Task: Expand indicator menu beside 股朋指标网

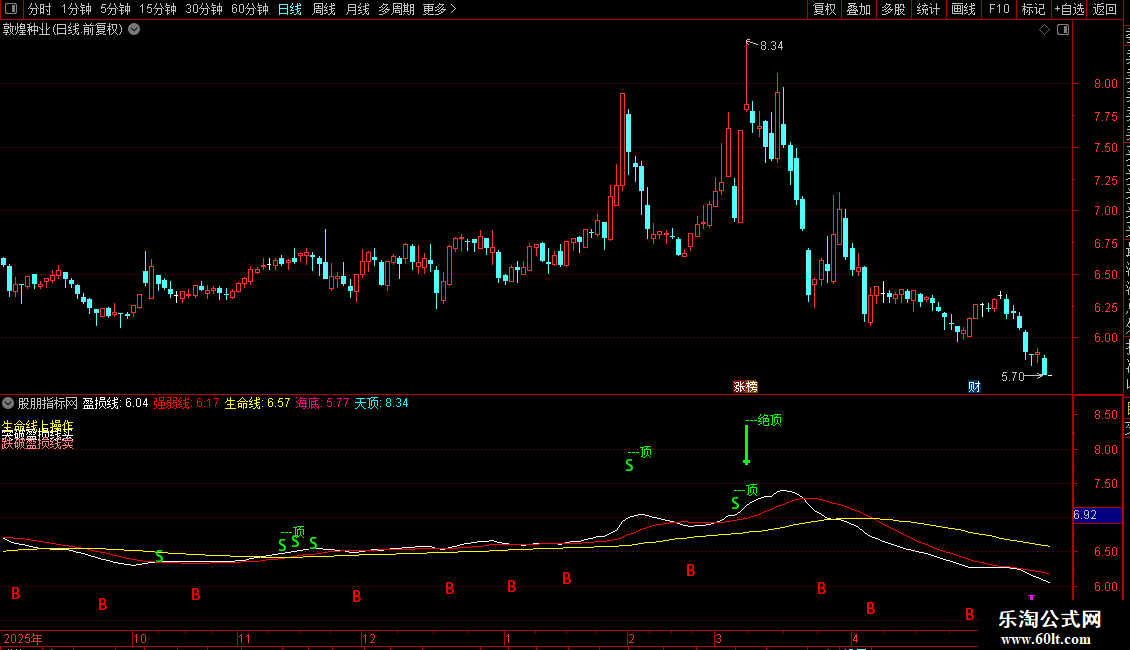Action: click(x=8, y=403)
